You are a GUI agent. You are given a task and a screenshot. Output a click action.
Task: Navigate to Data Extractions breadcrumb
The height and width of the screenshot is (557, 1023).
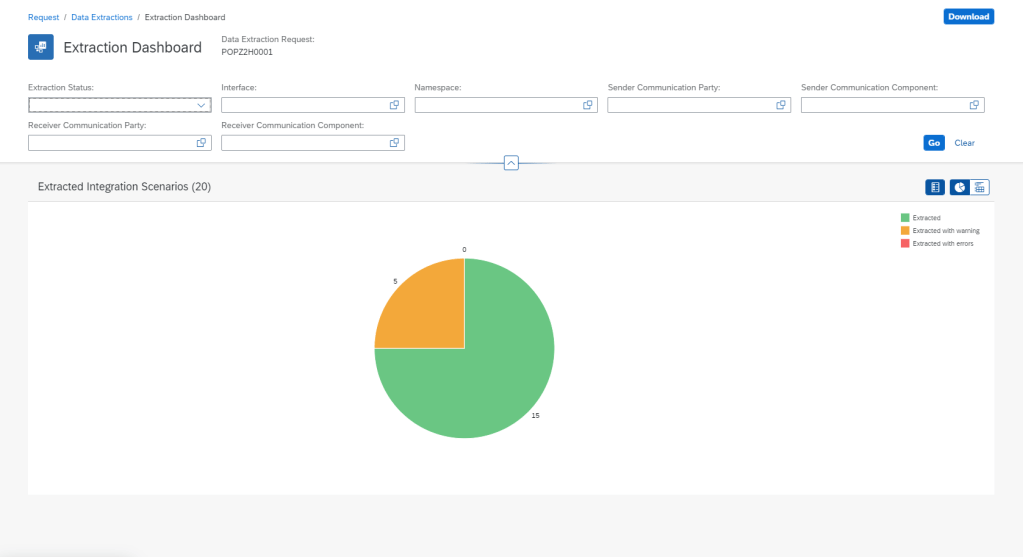pos(101,17)
